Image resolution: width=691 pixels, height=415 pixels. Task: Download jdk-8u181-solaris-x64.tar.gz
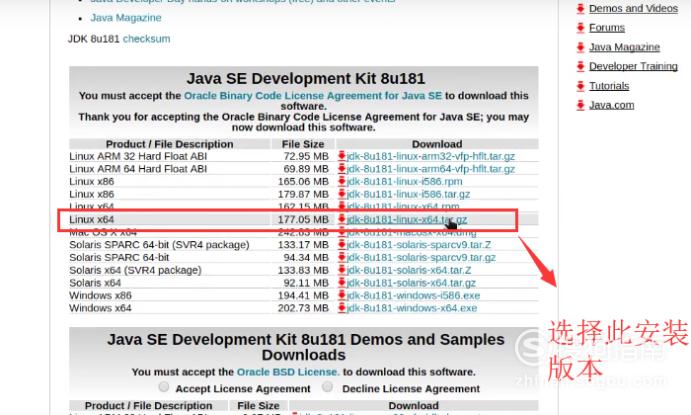(x=411, y=283)
